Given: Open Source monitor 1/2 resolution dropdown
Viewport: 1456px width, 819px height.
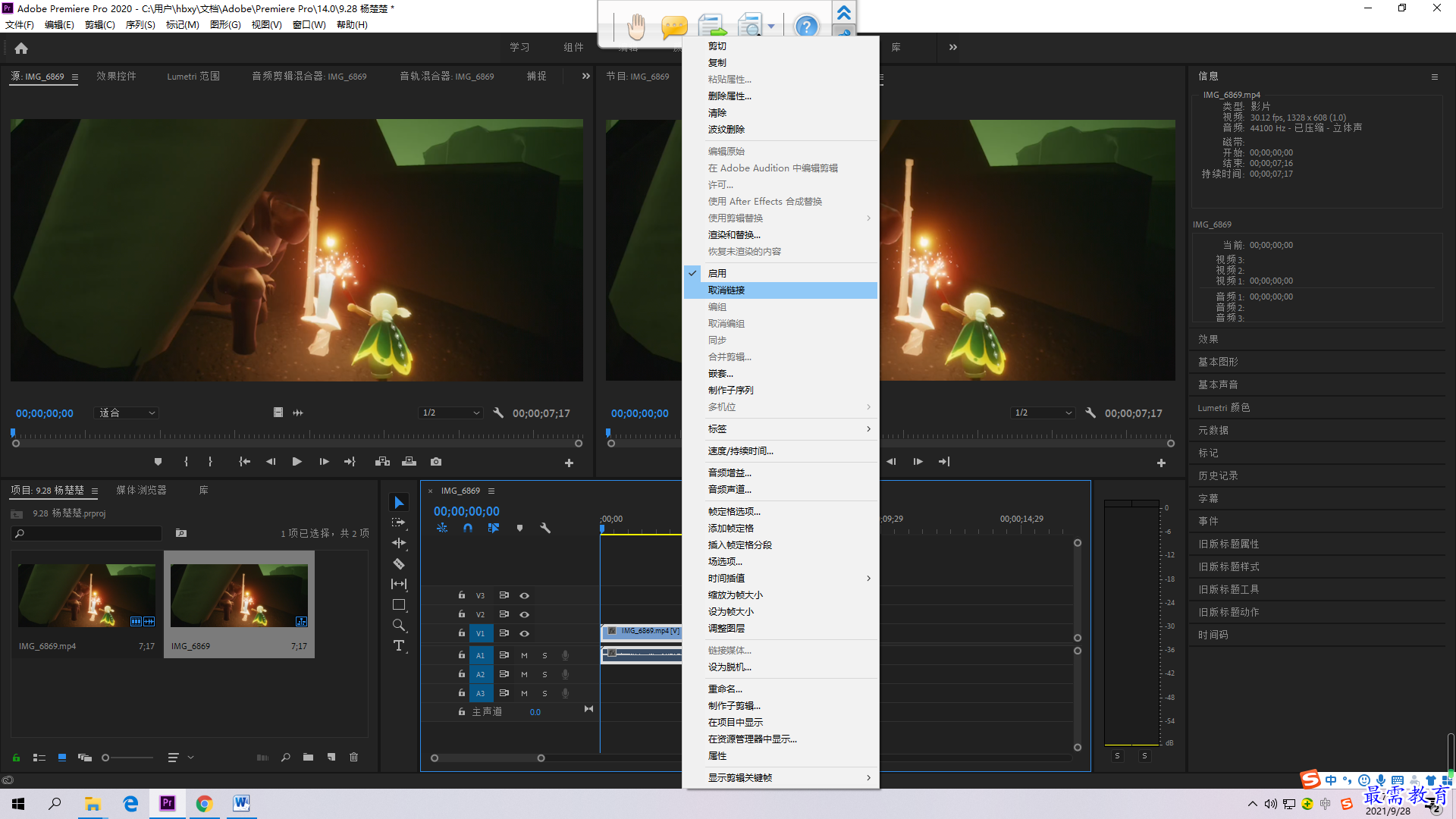Looking at the screenshot, I should coord(450,413).
